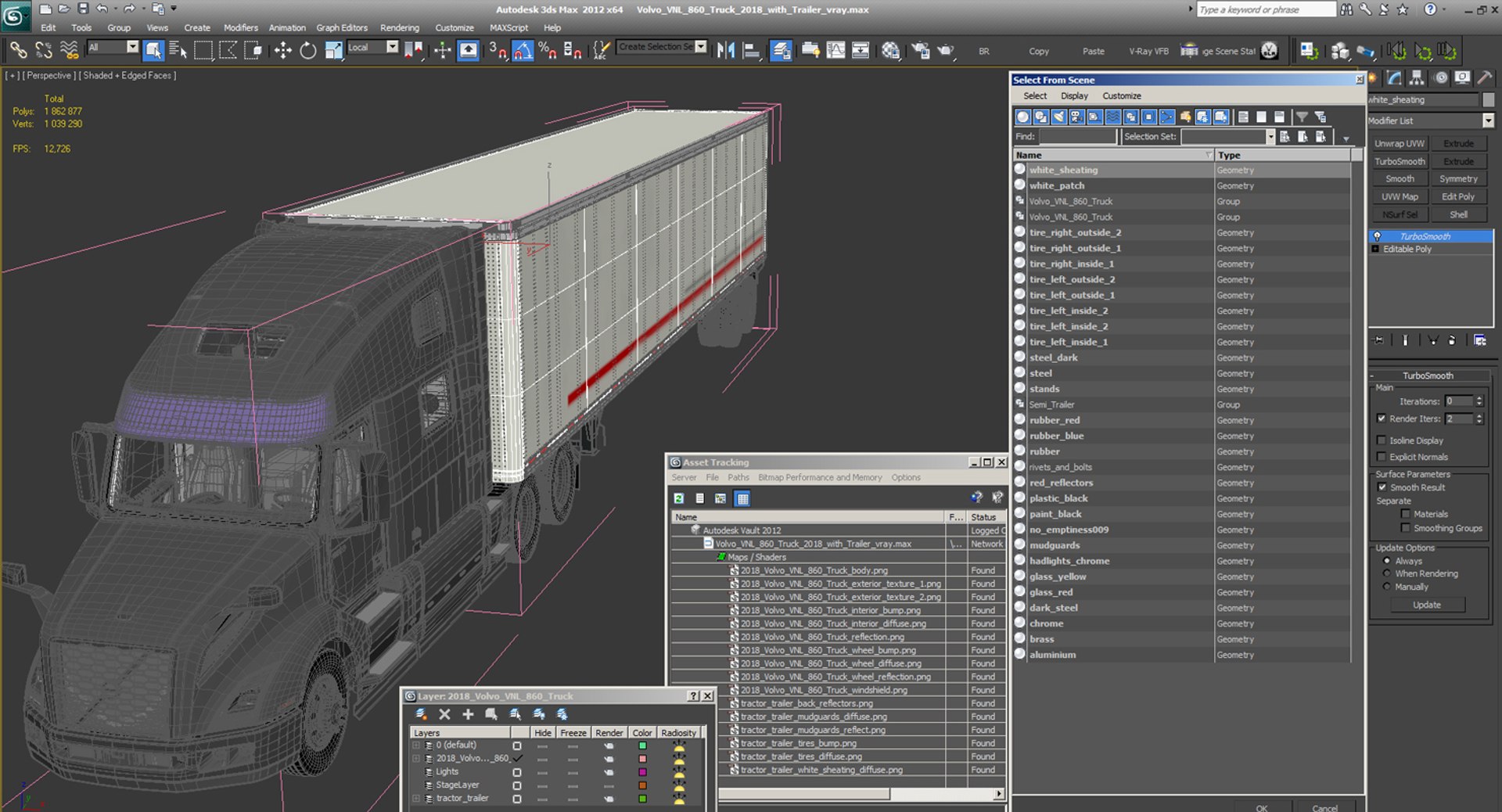
Task: Open Paths menu in Asset Tracking
Action: pos(738,477)
